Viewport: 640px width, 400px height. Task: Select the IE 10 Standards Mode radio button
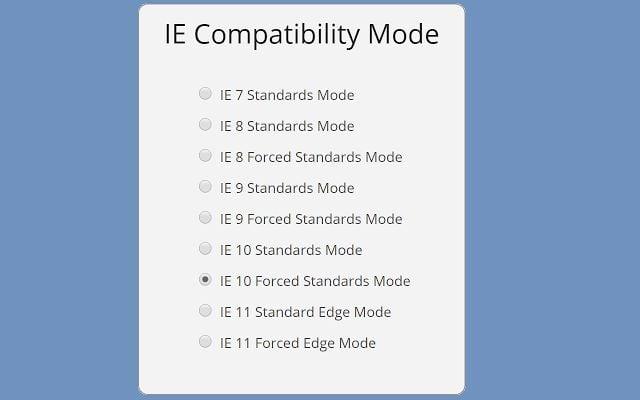tap(205, 249)
